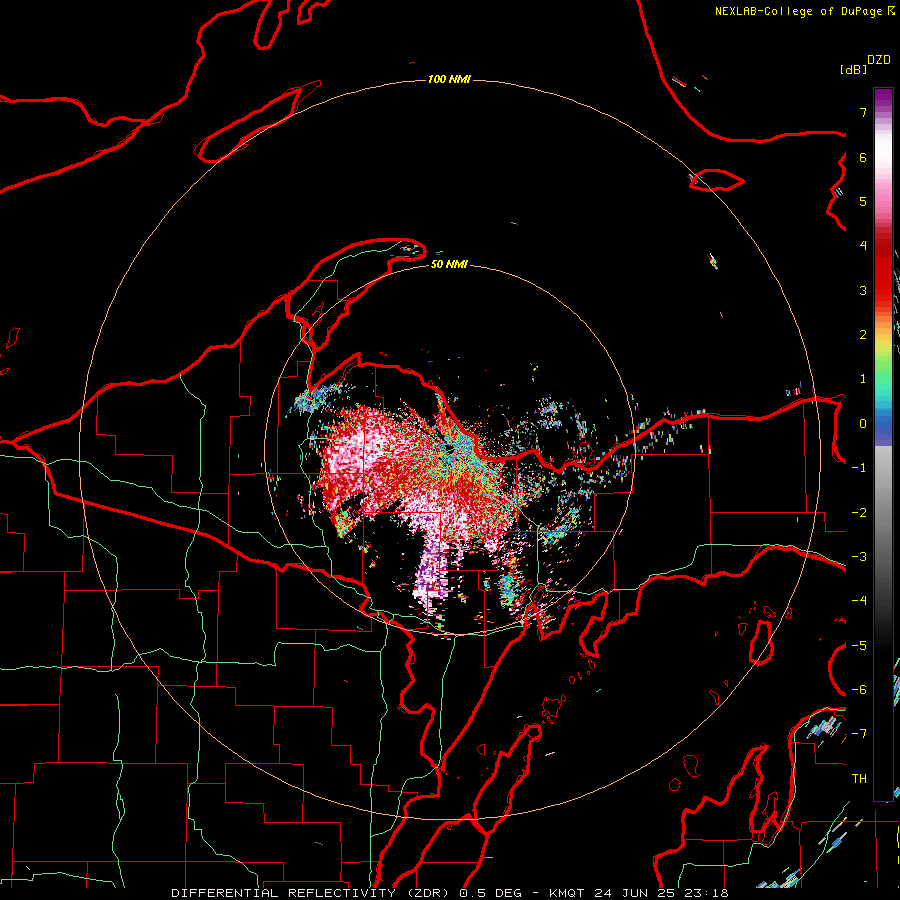Click the ZDR color scale bar

pyautogui.click(x=883, y=444)
